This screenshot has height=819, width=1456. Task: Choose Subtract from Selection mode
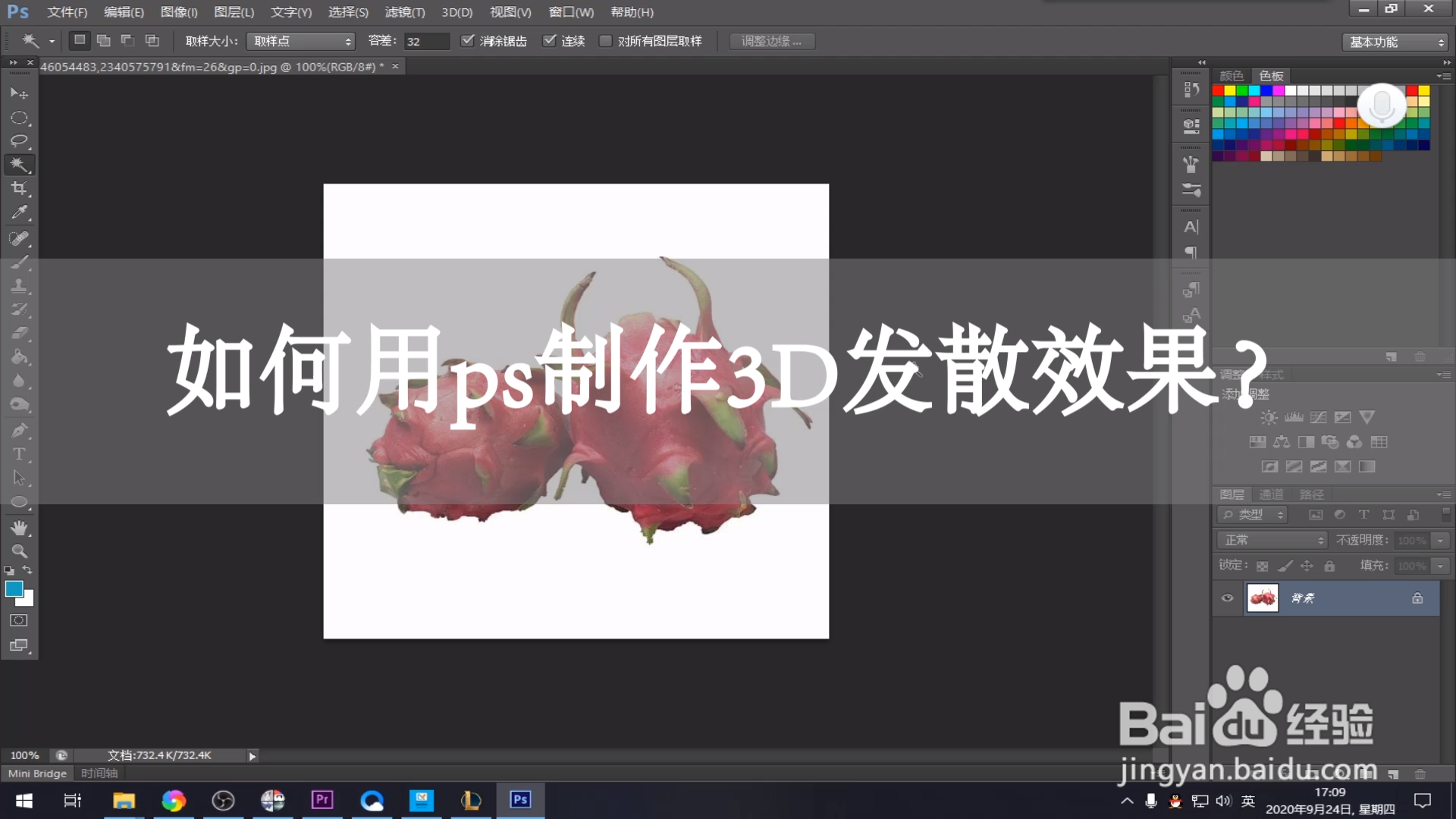tap(128, 40)
